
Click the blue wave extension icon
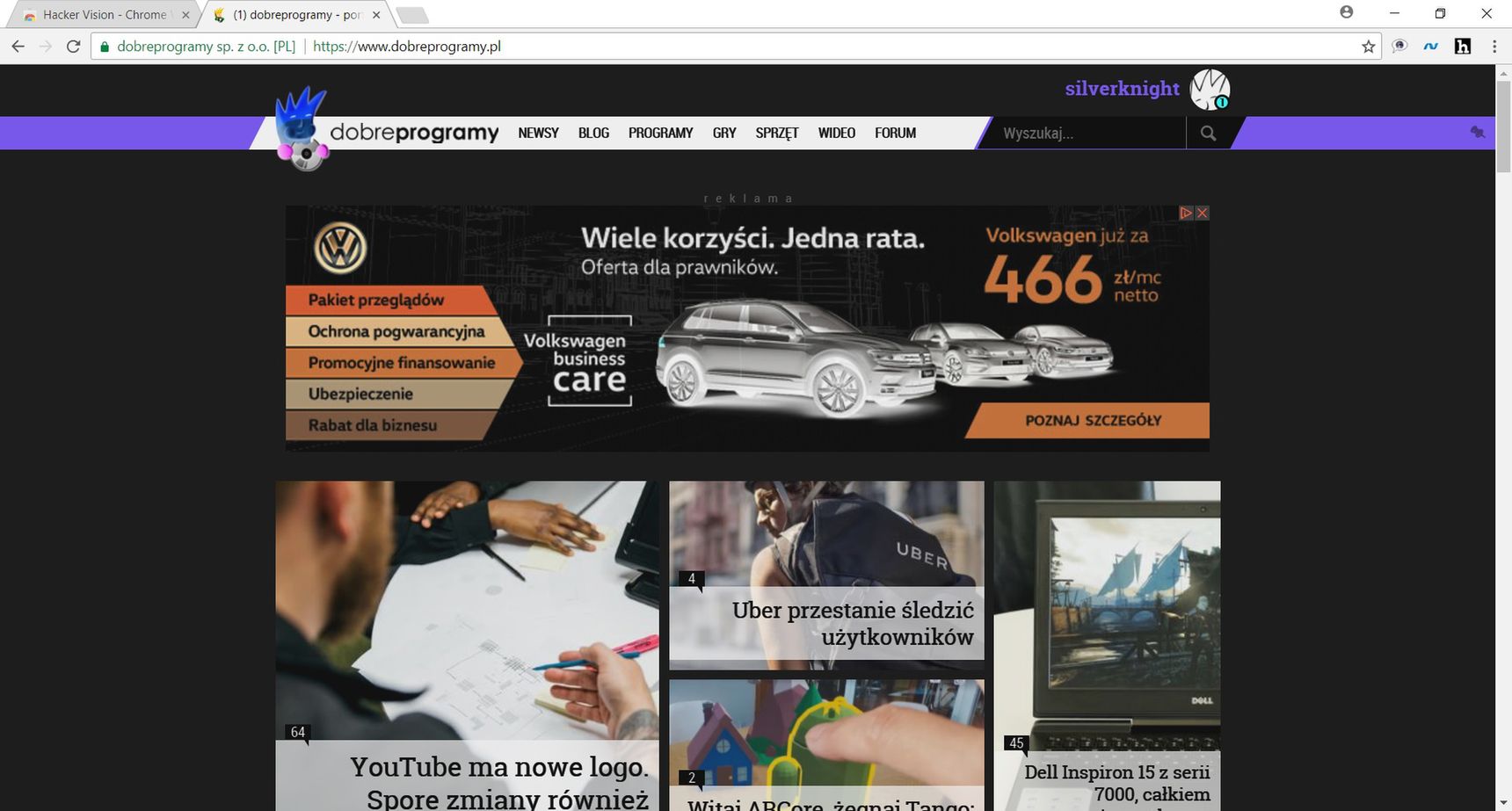point(1431,47)
